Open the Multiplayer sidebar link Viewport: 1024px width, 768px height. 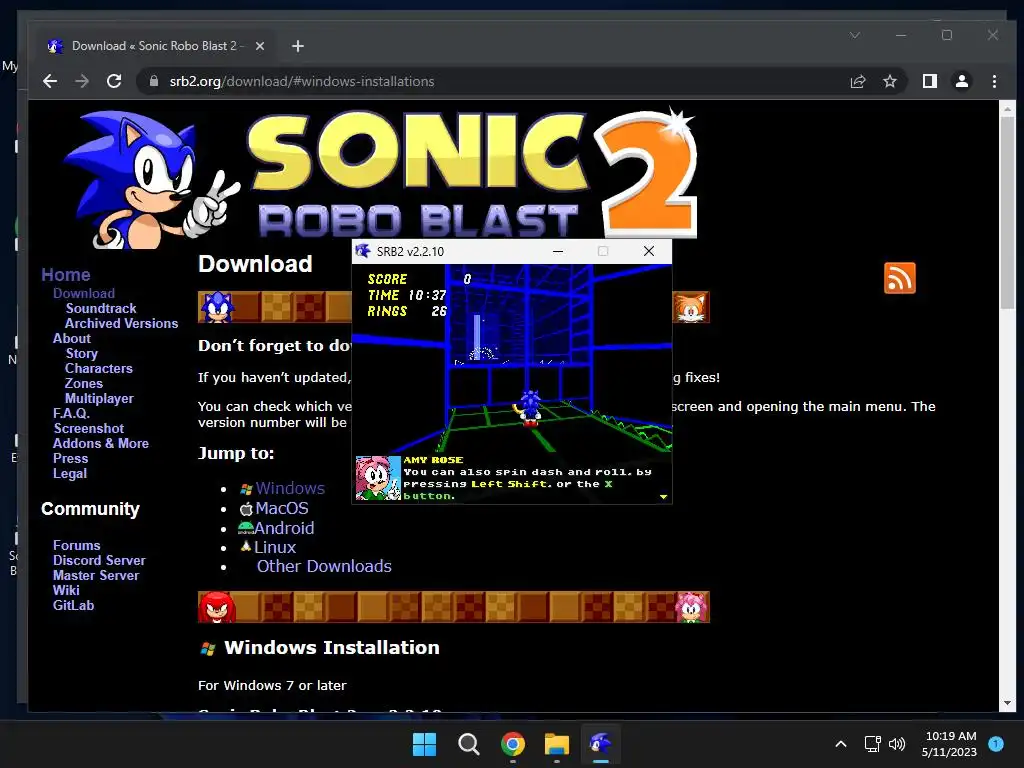pyautogui.click(x=99, y=398)
